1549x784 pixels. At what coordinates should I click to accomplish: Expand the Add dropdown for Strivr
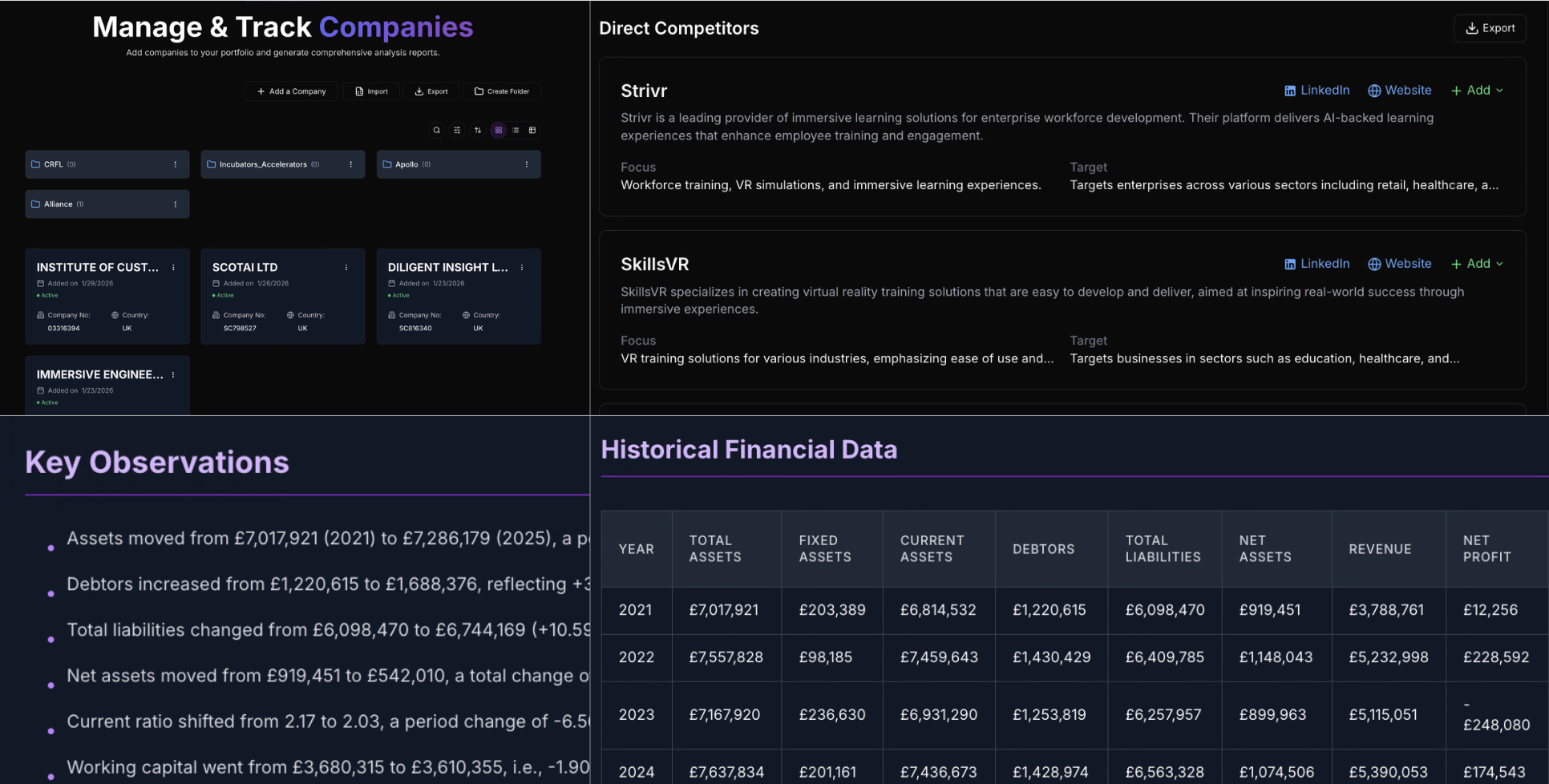click(1477, 91)
